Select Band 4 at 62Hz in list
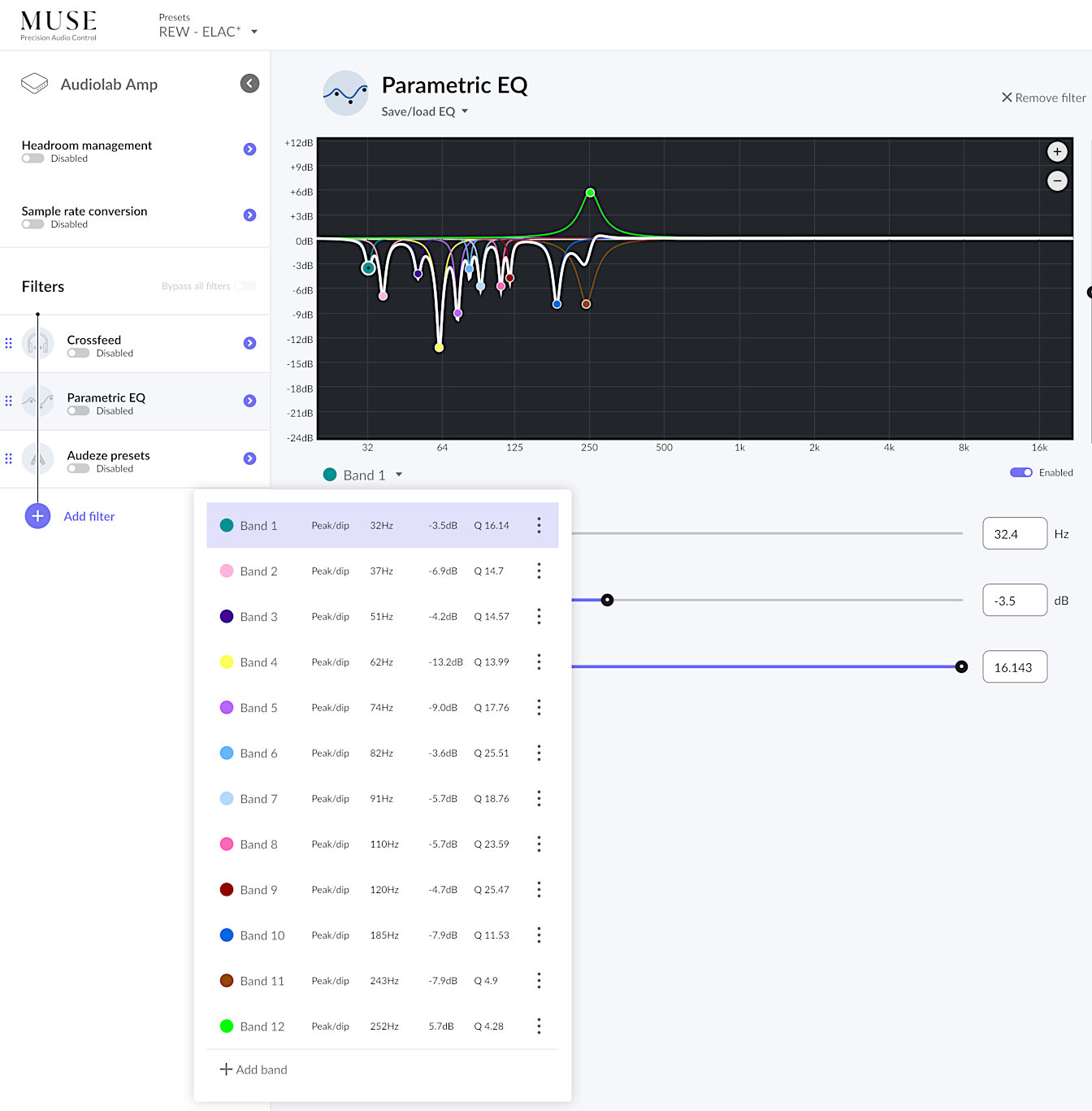 coord(383,662)
